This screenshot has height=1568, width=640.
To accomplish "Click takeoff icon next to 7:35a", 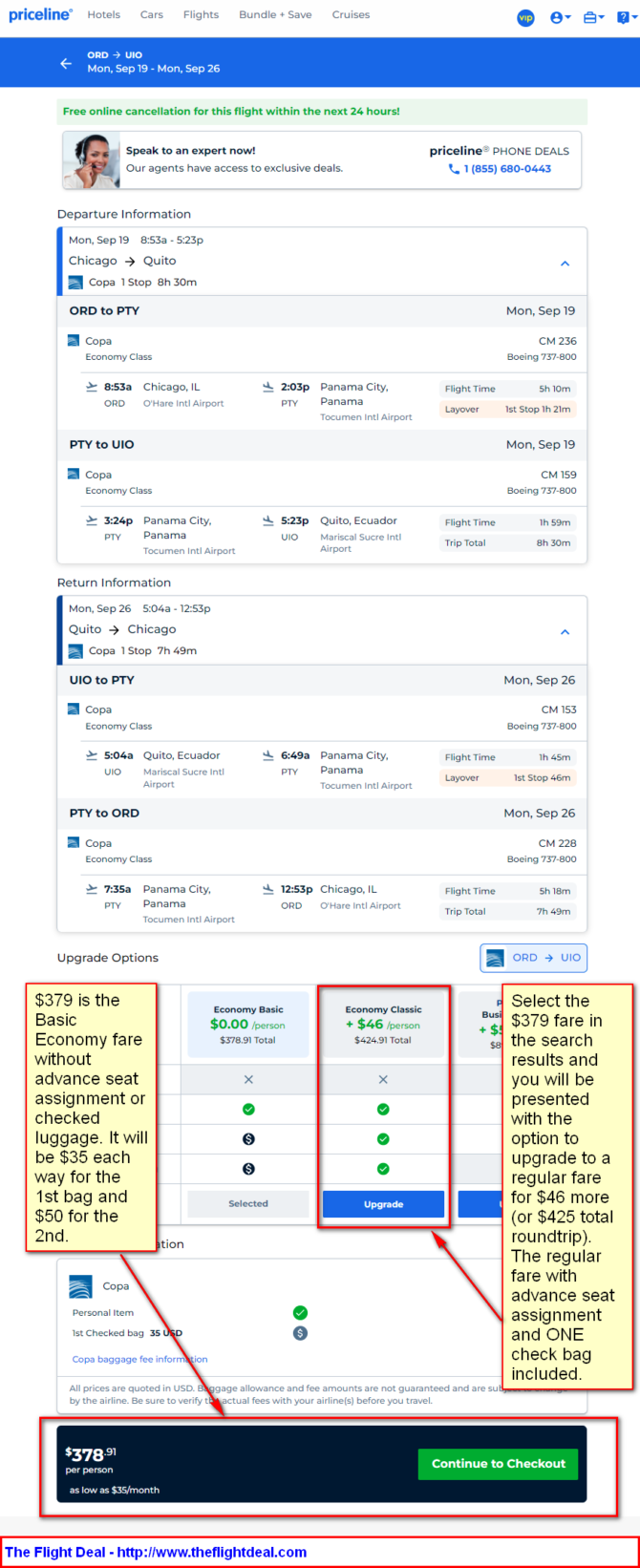I will [x=92, y=889].
